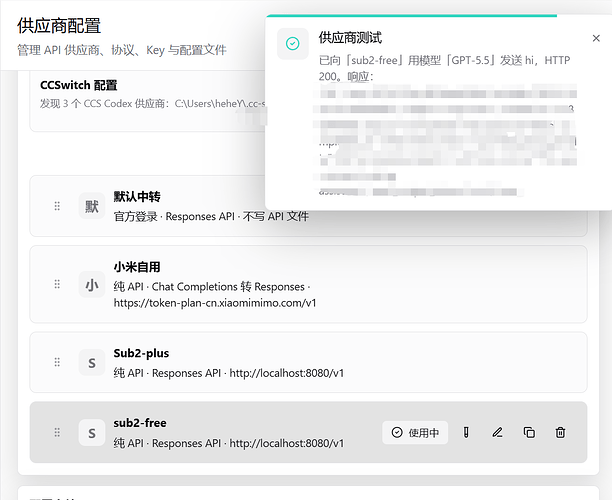This screenshot has height=500, width=612.
Task: Select the 小米自用 provider name
Action: (x=137, y=267)
